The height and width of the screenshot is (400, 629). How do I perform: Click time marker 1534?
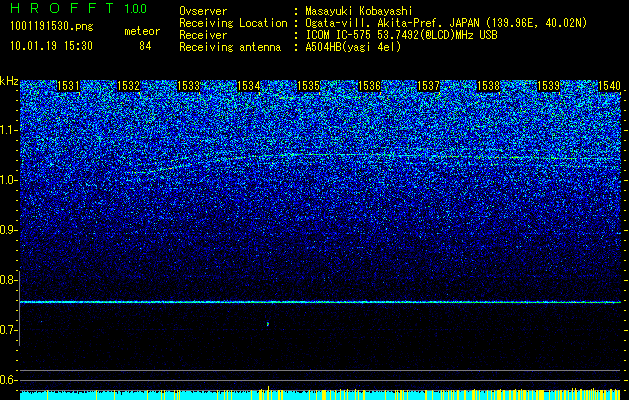[248, 86]
